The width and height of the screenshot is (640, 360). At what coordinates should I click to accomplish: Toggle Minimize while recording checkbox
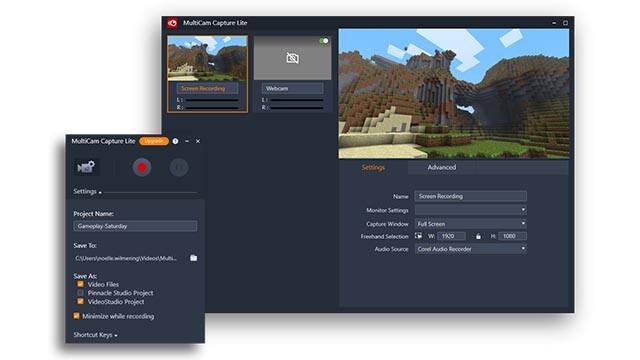[x=76, y=316]
